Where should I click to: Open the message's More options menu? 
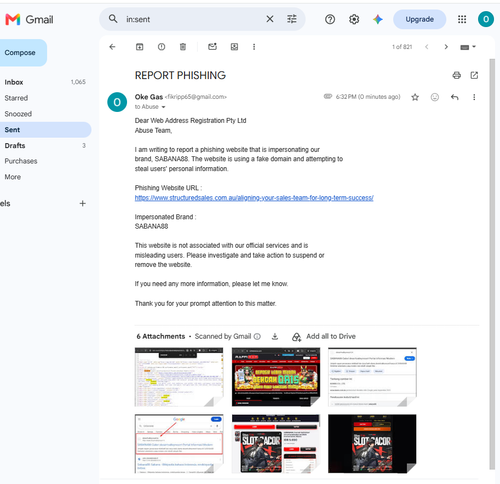(474, 97)
